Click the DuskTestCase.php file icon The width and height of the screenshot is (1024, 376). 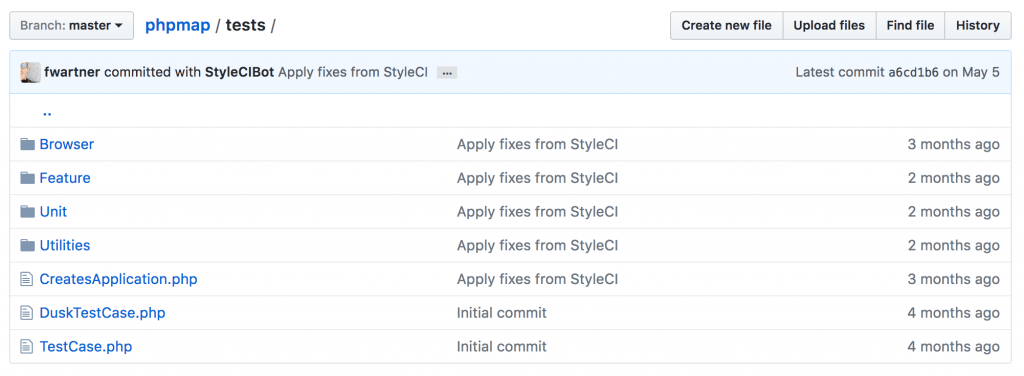pyautogui.click(x=27, y=313)
